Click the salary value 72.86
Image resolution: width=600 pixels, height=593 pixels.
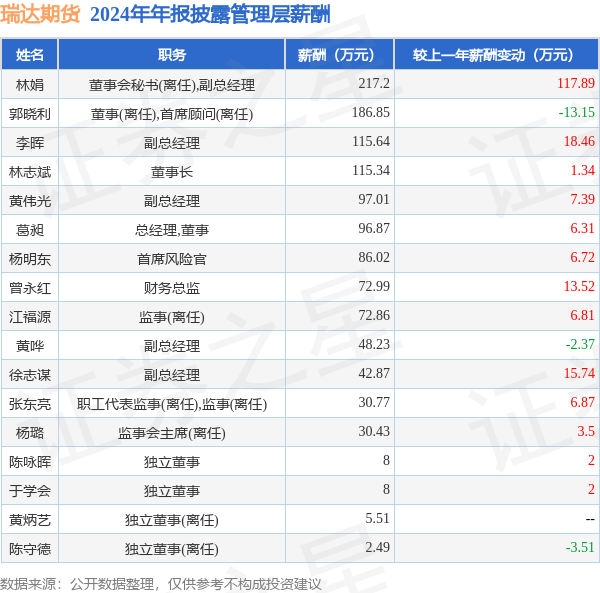374,315
